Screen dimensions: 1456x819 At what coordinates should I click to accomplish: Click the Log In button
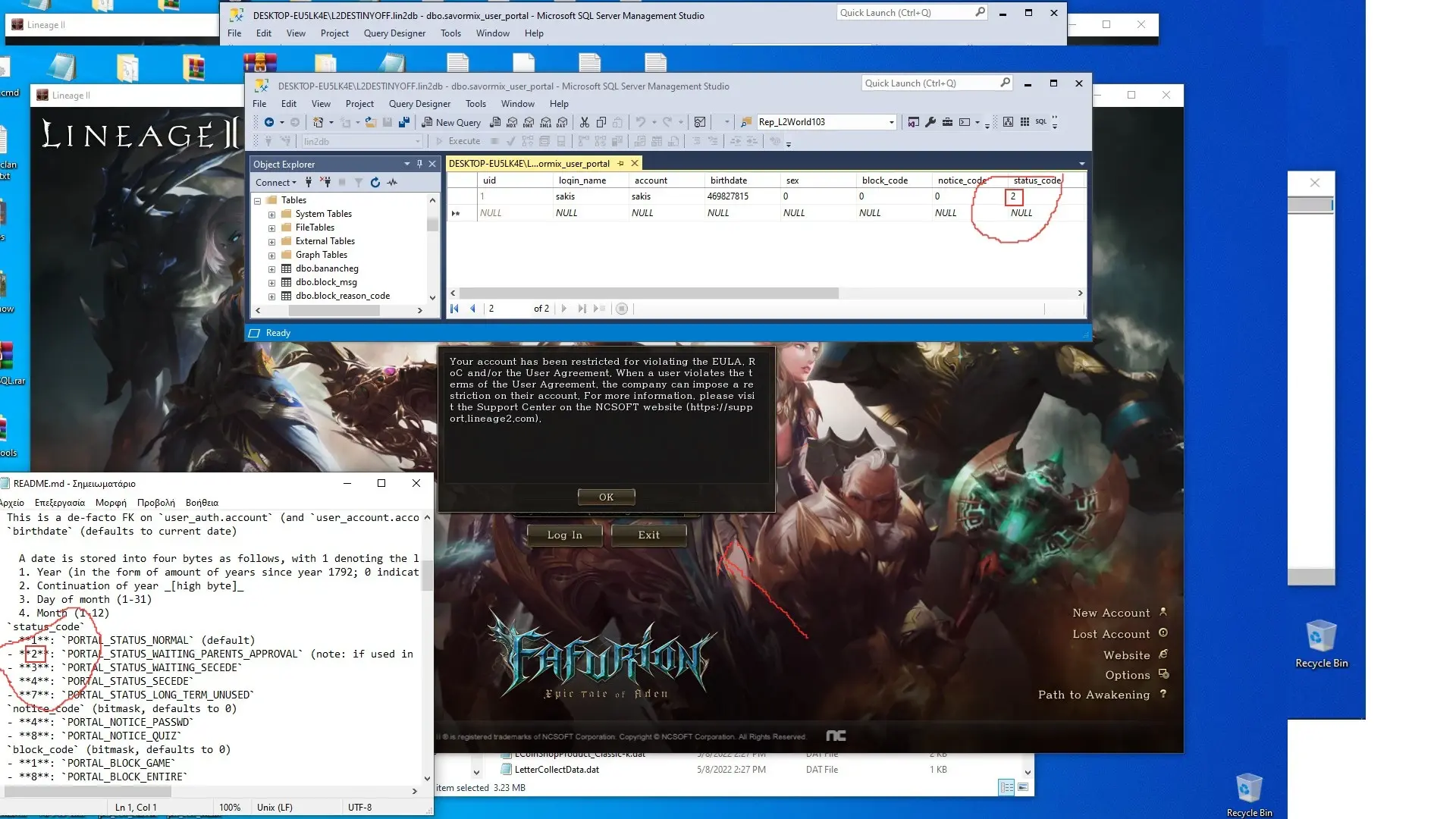tap(565, 535)
